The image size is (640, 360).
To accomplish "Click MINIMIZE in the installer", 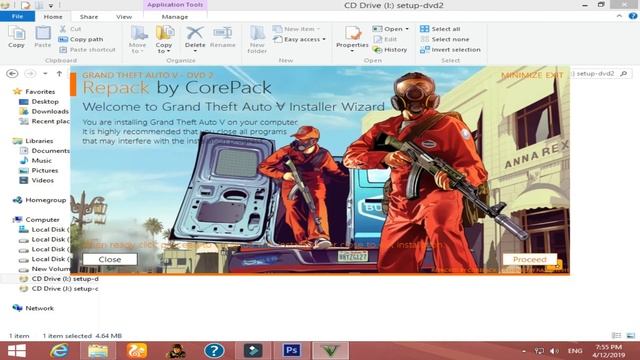I will tap(522, 75).
